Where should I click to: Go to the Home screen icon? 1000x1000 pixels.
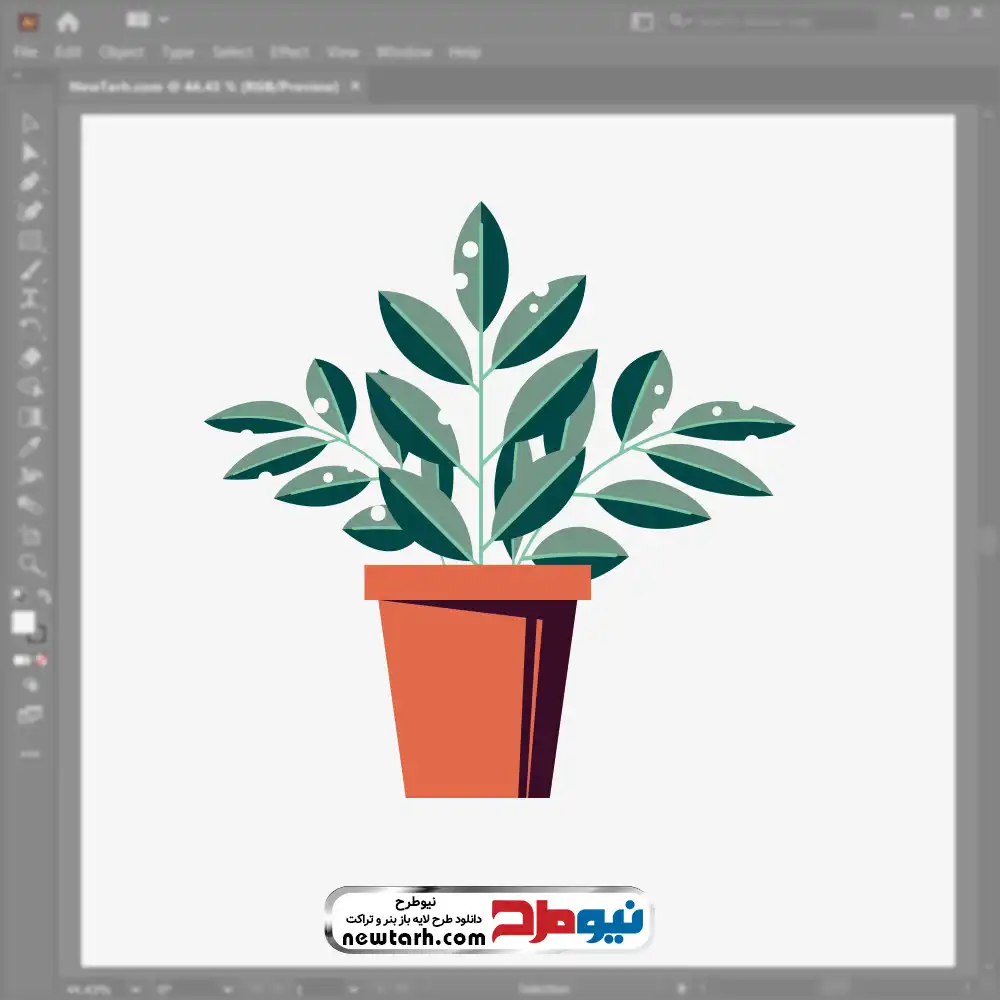(x=68, y=21)
